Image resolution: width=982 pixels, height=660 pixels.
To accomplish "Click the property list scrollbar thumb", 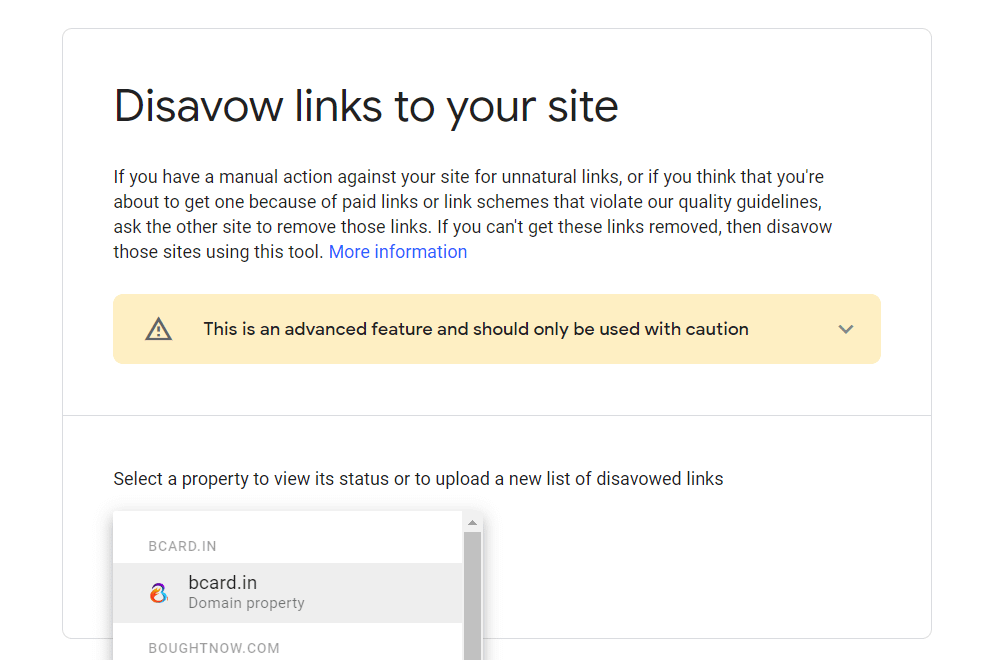I will [472, 595].
